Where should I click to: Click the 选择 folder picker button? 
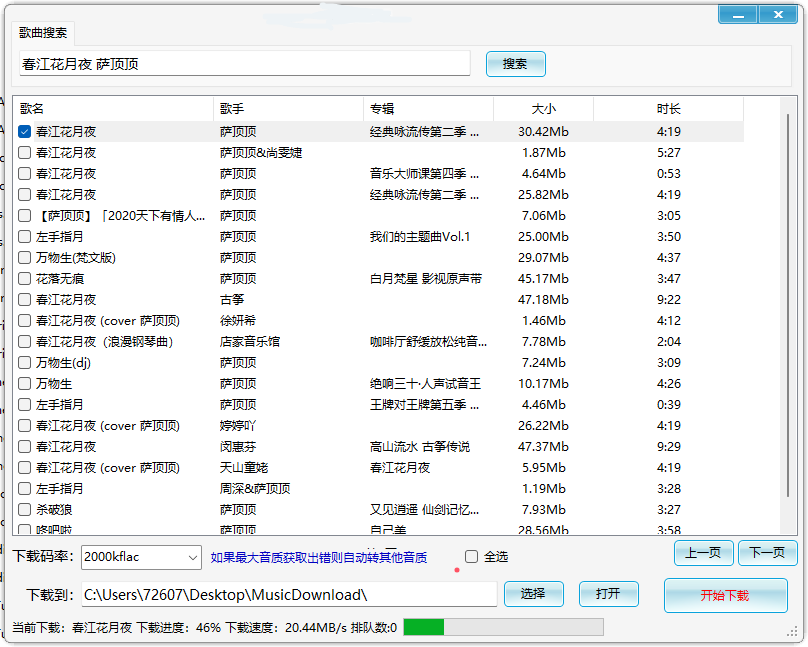[x=533, y=593]
